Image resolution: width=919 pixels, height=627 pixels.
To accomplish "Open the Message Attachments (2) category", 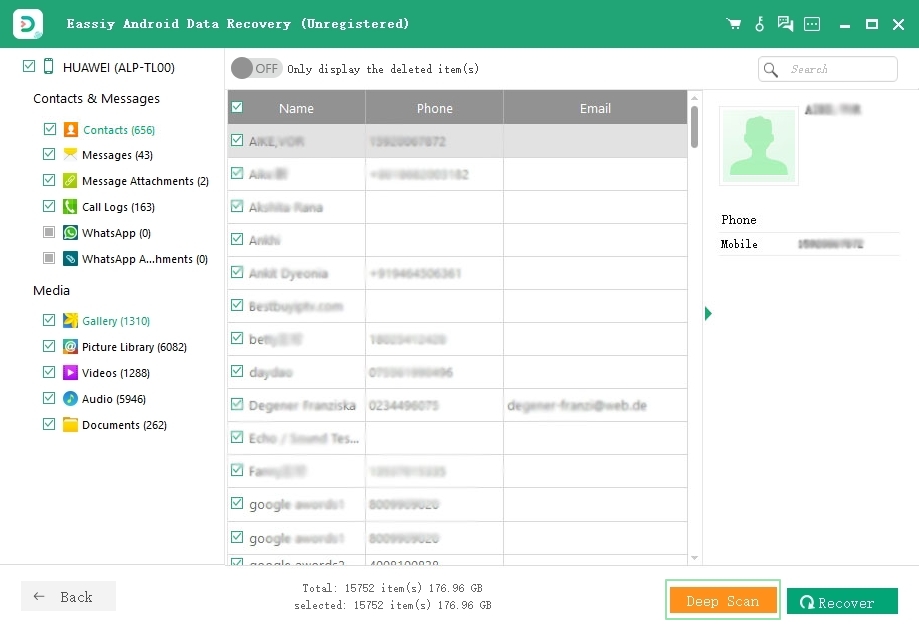I will [145, 181].
